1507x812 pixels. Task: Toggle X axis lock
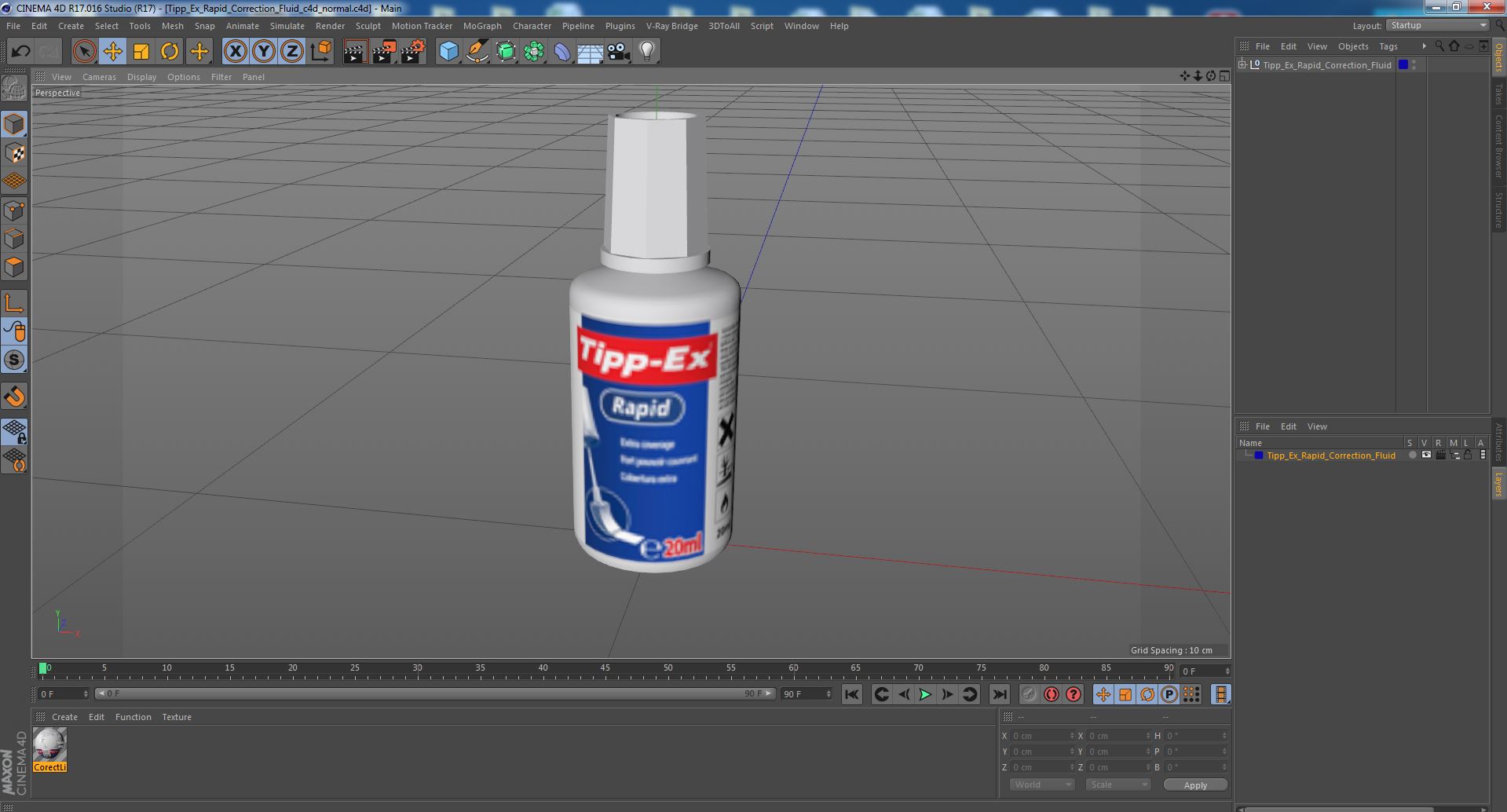235,52
